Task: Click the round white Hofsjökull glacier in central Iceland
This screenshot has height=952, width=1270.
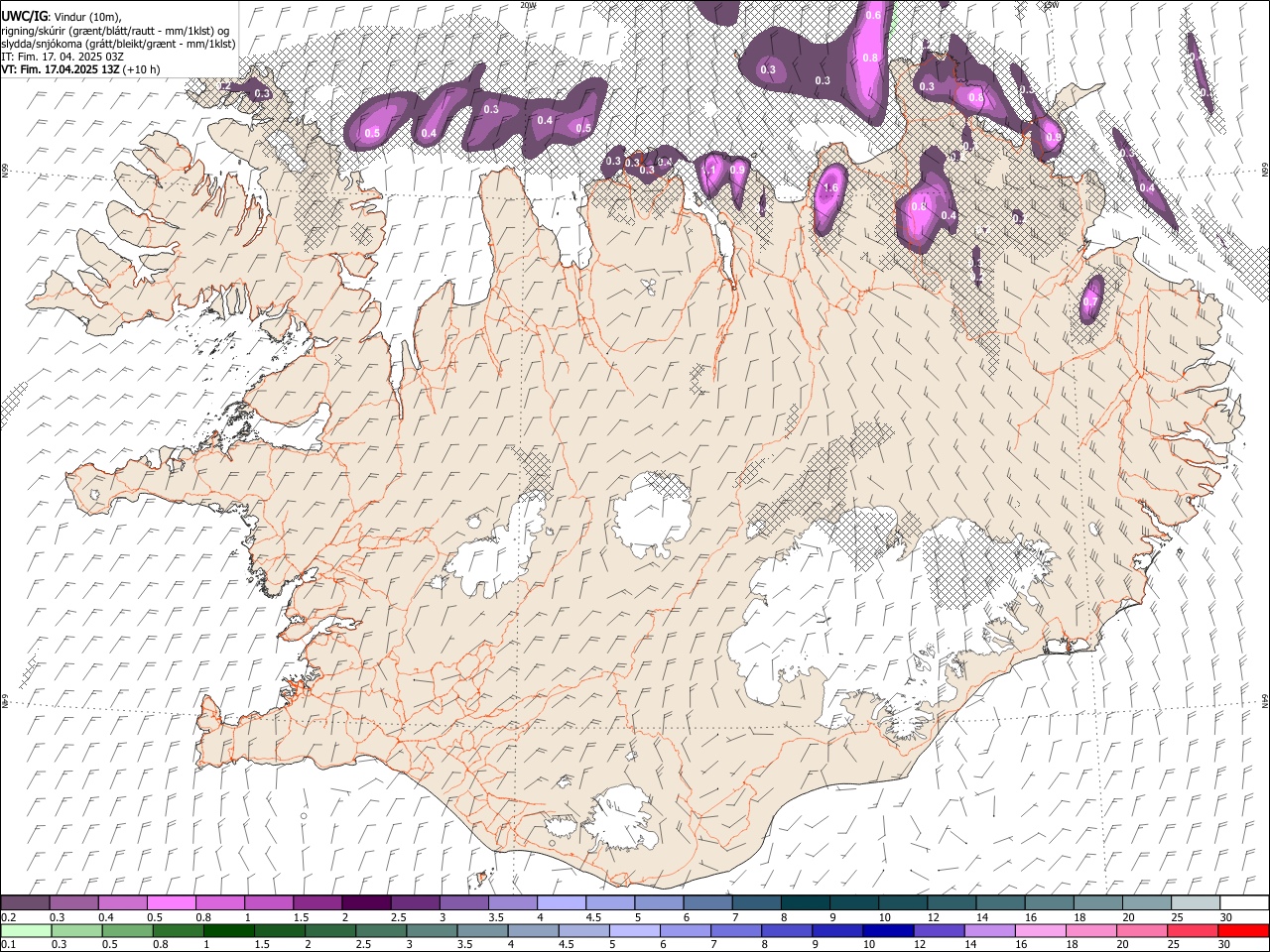Action: 652,516
